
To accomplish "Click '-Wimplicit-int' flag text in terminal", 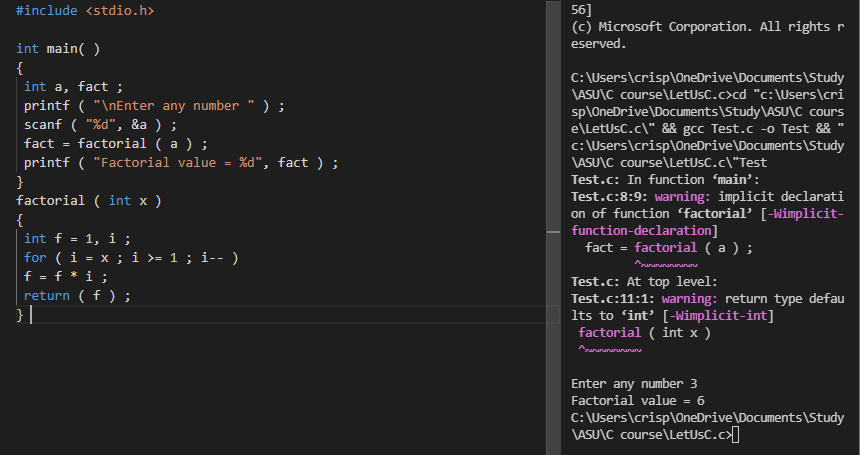I will click(x=718, y=315).
